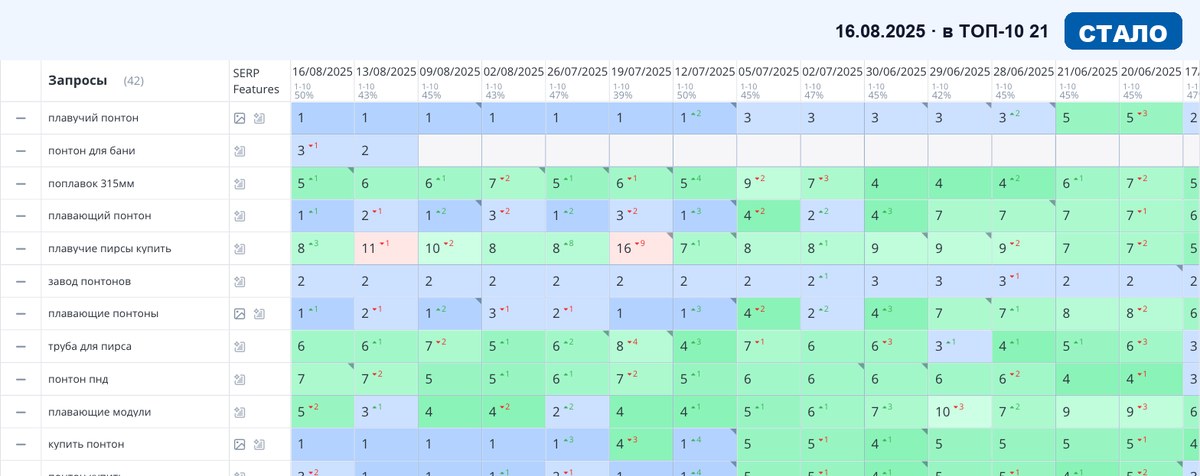Click dash marker left of плавающий понтон
1200x476 pixels.
[20, 216]
